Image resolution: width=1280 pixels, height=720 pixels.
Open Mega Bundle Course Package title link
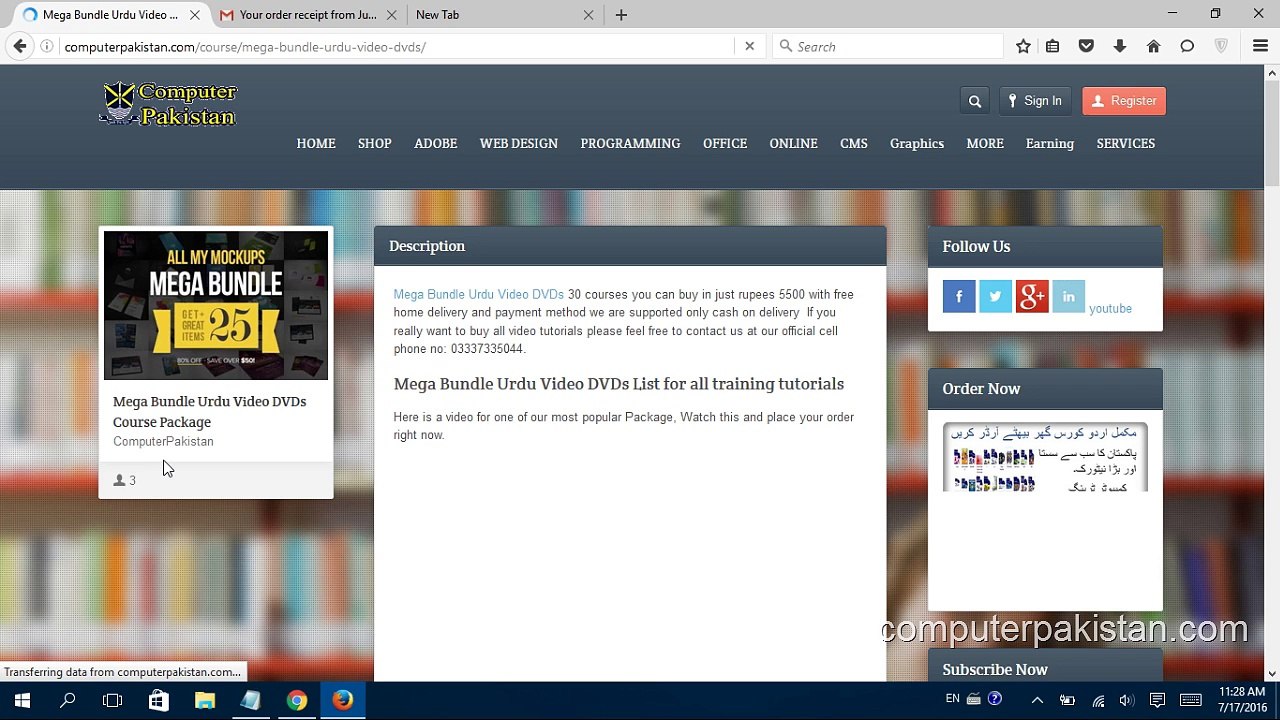click(209, 412)
